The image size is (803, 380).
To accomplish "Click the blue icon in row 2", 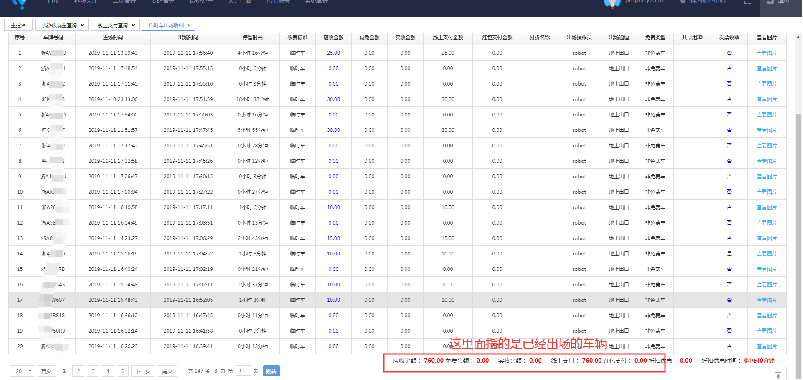I will click(729, 68).
